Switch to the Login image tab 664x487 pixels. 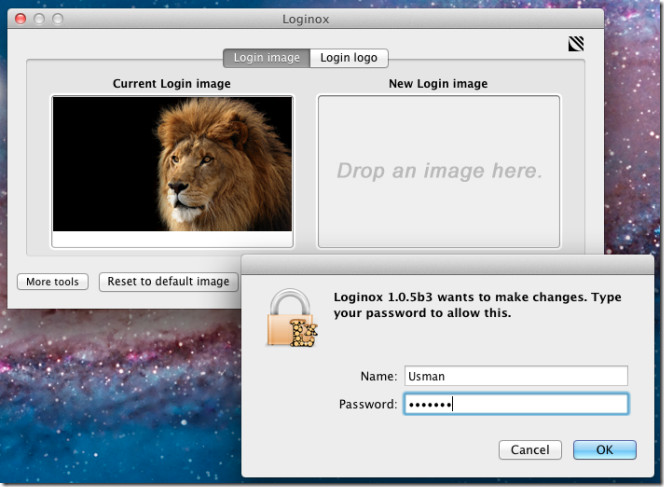tap(267, 58)
